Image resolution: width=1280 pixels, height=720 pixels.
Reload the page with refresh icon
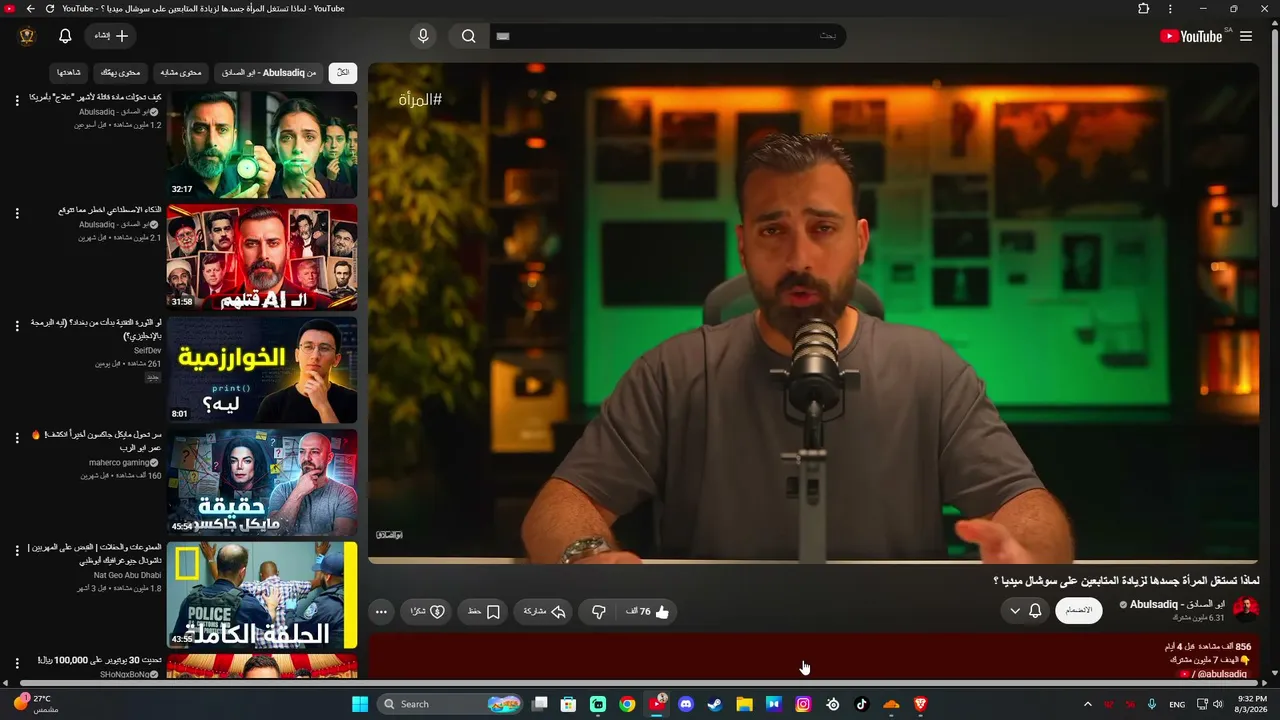(50, 9)
